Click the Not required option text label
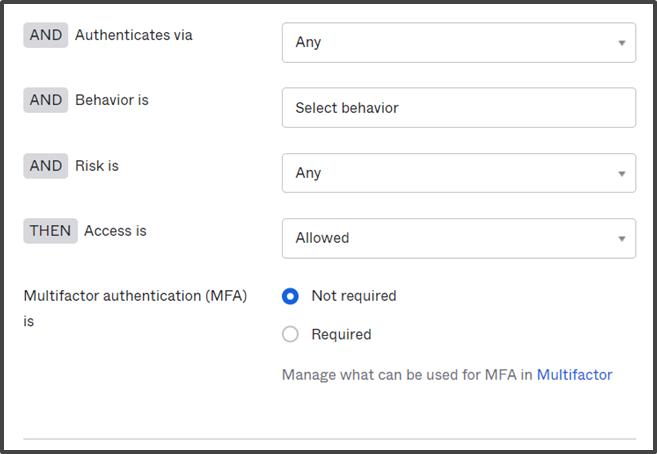 (x=354, y=296)
